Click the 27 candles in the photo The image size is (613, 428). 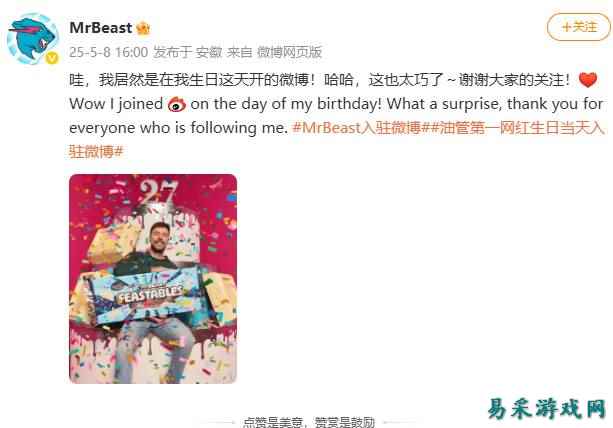click(158, 192)
